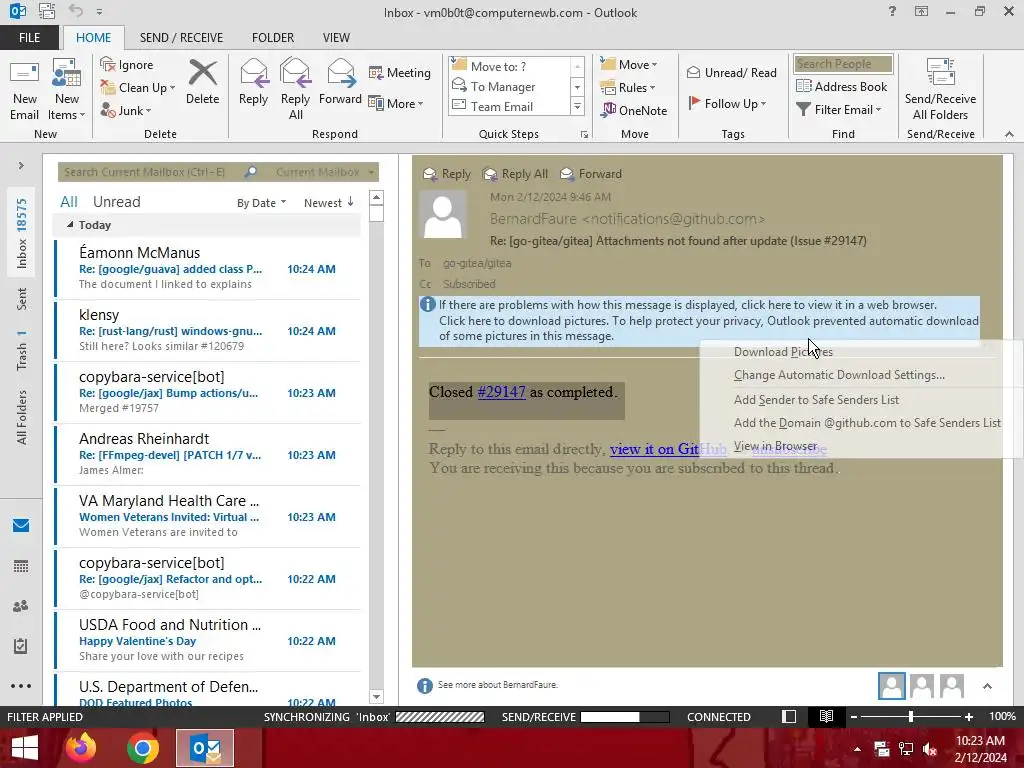The image size is (1024, 768).
Task: Switch to Normal view in status bar
Action: 789,716
